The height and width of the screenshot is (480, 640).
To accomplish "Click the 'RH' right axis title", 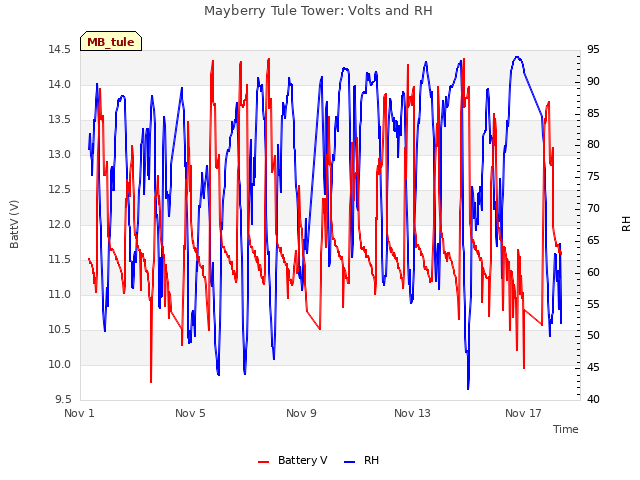I will [x=626, y=224].
